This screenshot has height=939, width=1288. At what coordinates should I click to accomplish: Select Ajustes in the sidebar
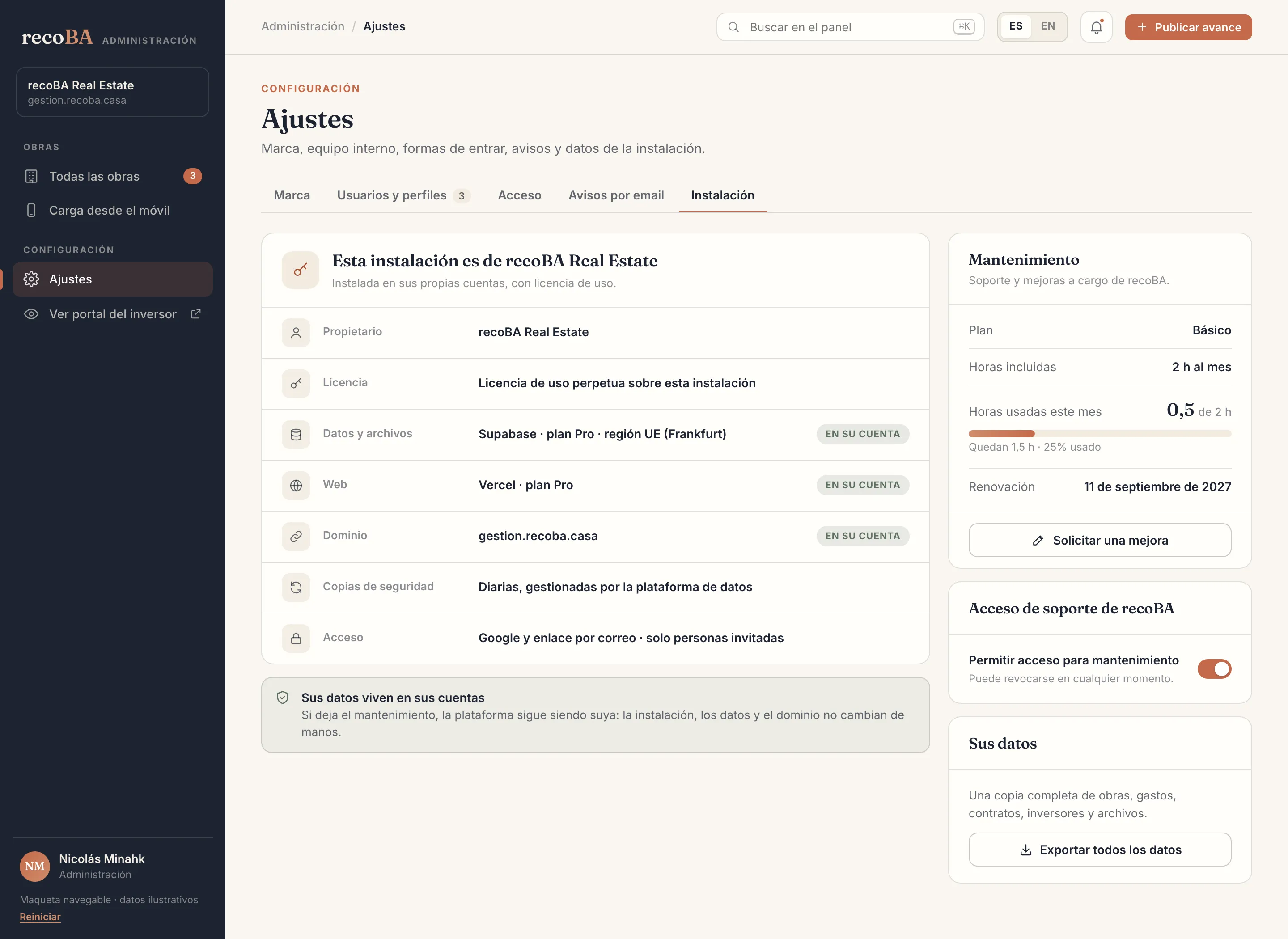click(x=113, y=279)
